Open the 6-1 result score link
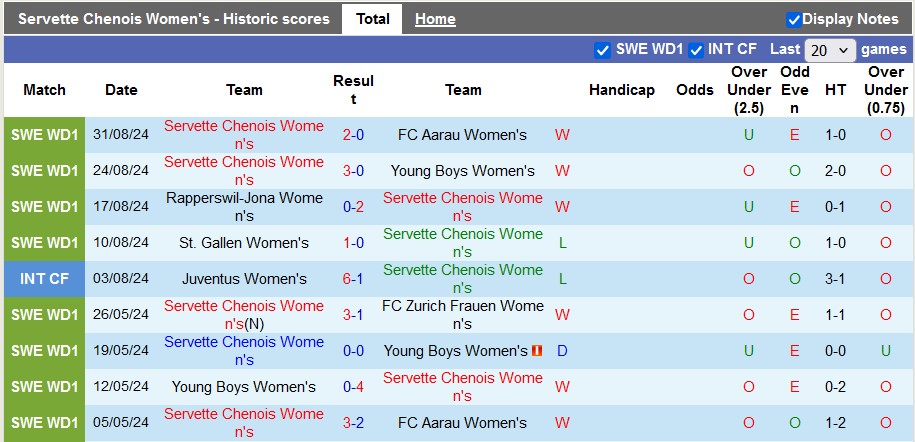Screen dimensions: 915x442 pyautogui.click(x=353, y=279)
